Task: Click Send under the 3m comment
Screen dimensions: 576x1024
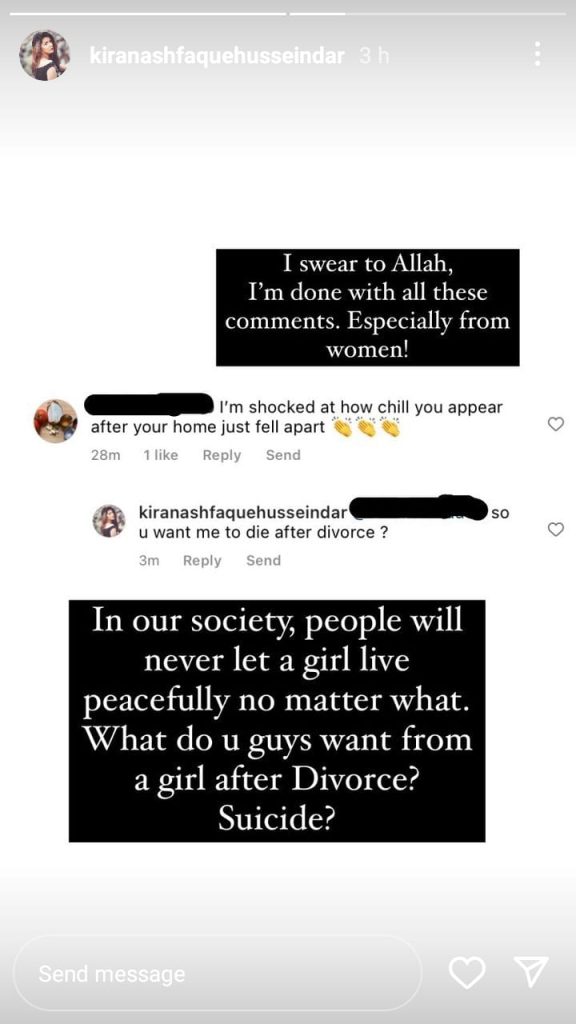Action: click(x=263, y=560)
